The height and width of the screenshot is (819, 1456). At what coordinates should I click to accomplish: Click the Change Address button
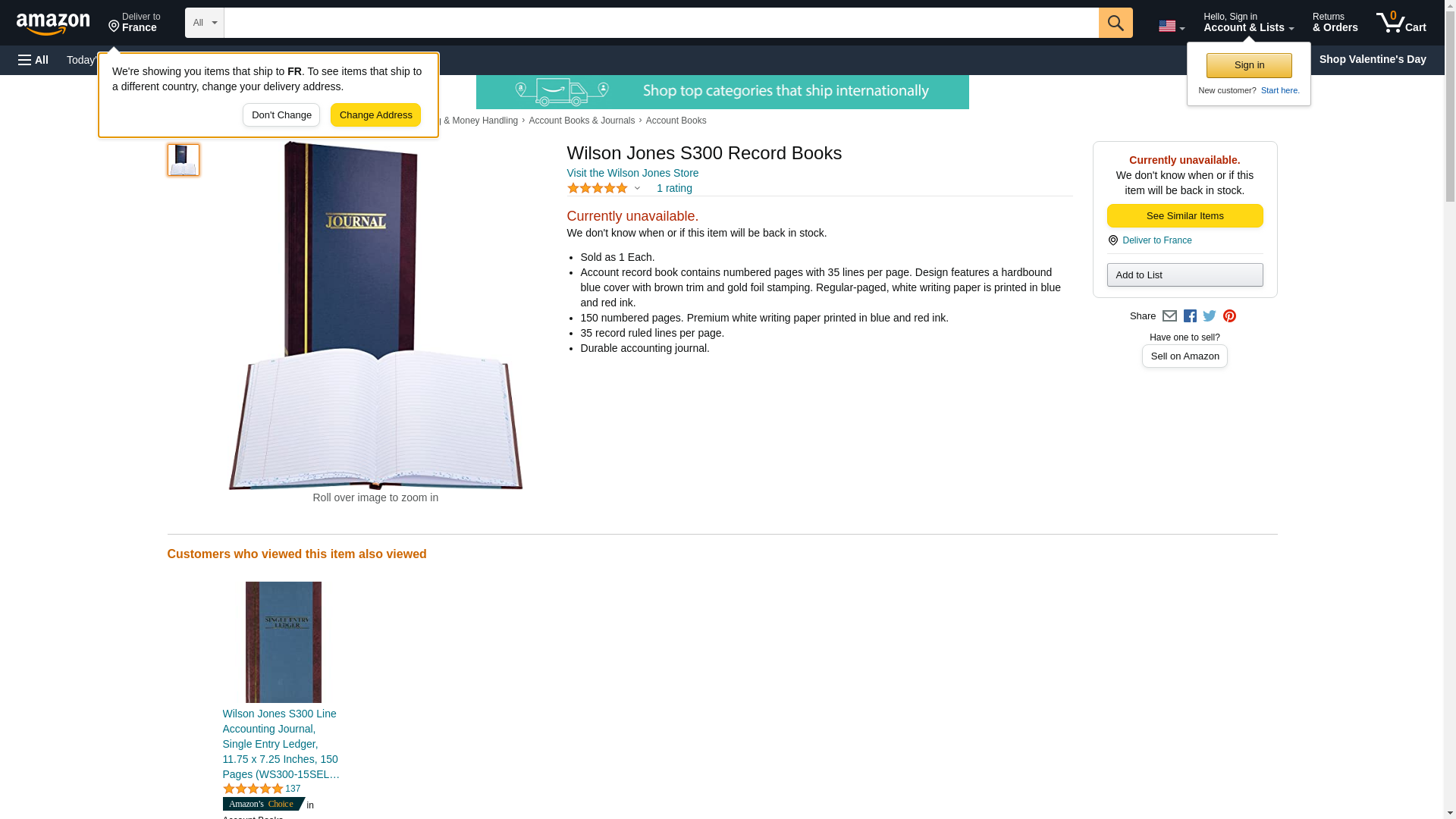click(x=375, y=115)
